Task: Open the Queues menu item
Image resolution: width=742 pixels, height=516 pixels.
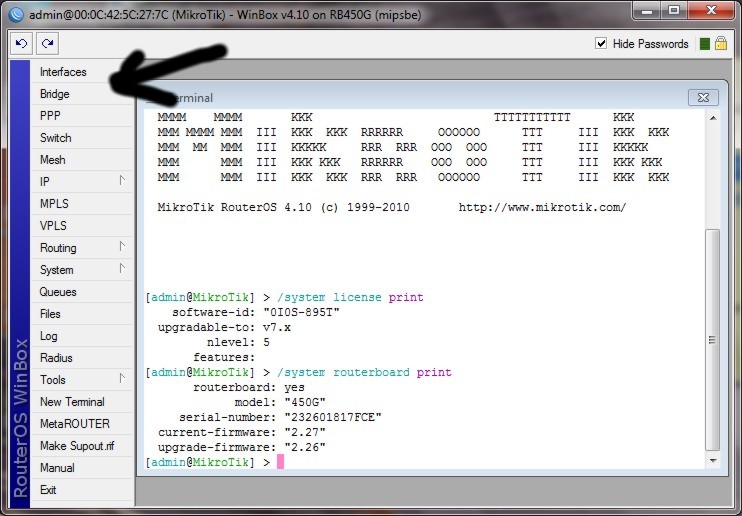Action: tap(82, 292)
